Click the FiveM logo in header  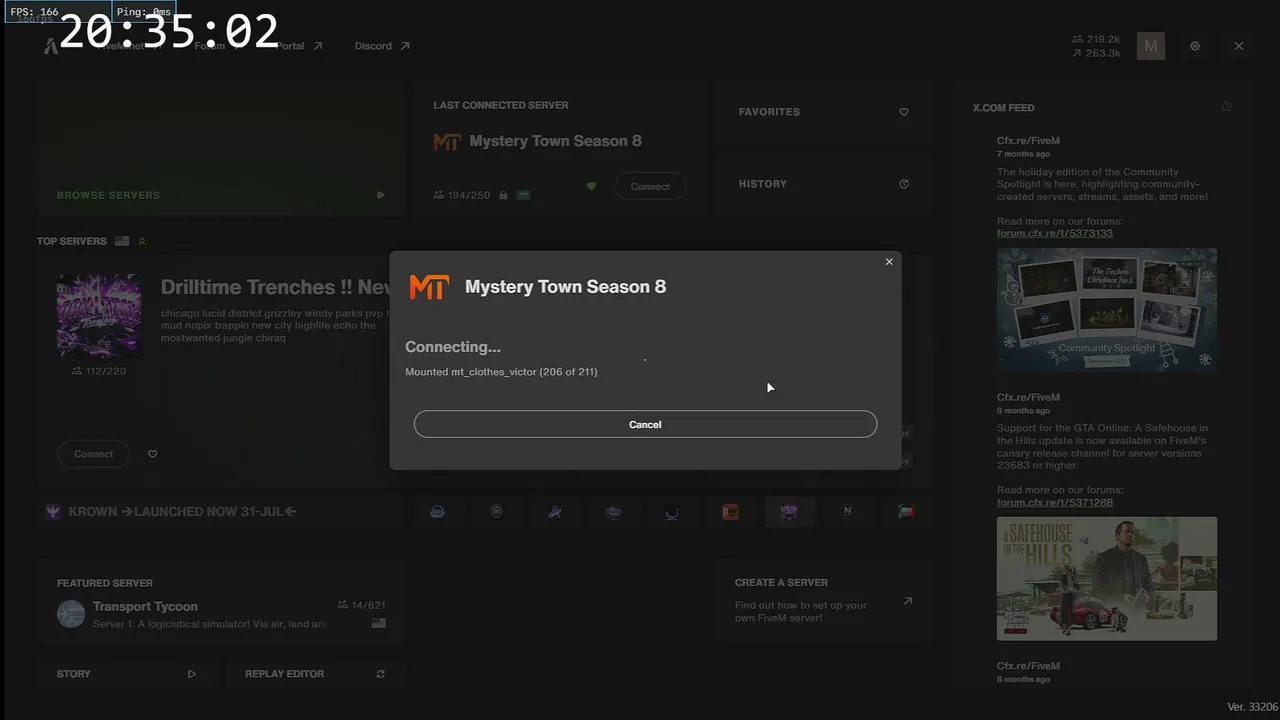point(51,46)
